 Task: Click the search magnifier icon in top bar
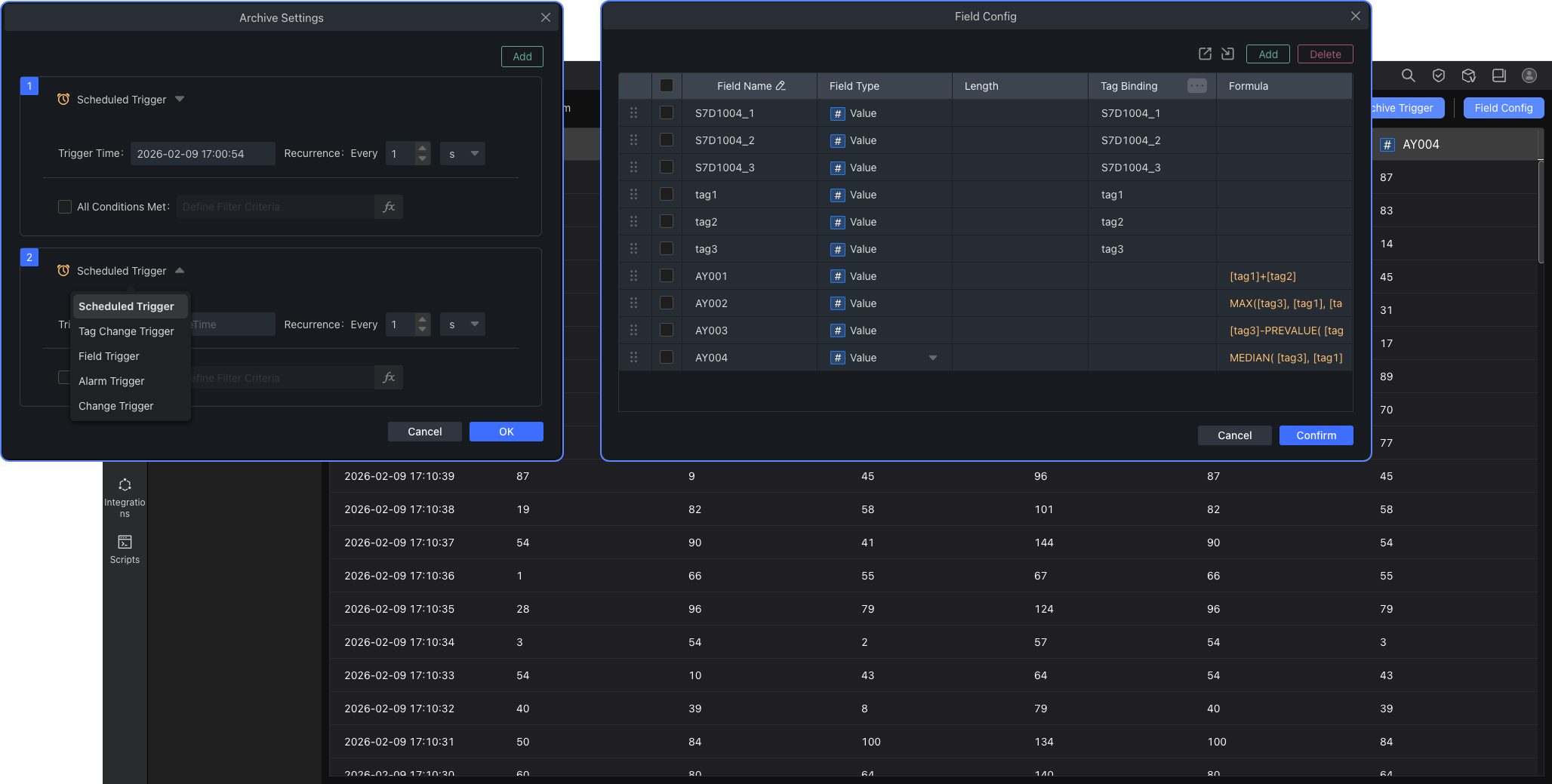tap(1408, 75)
